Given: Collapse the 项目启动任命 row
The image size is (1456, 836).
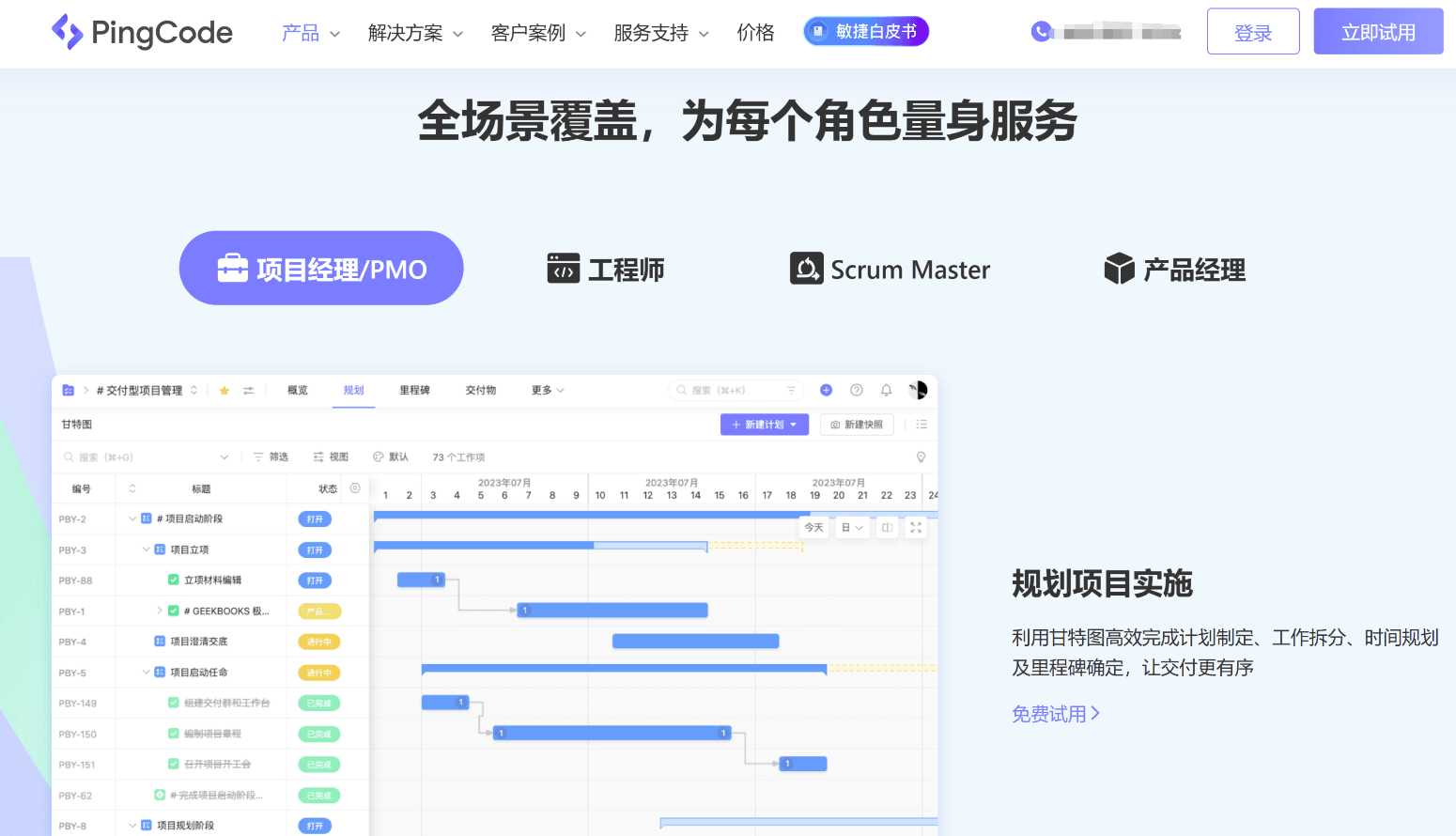Looking at the screenshot, I should [x=146, y=673].
